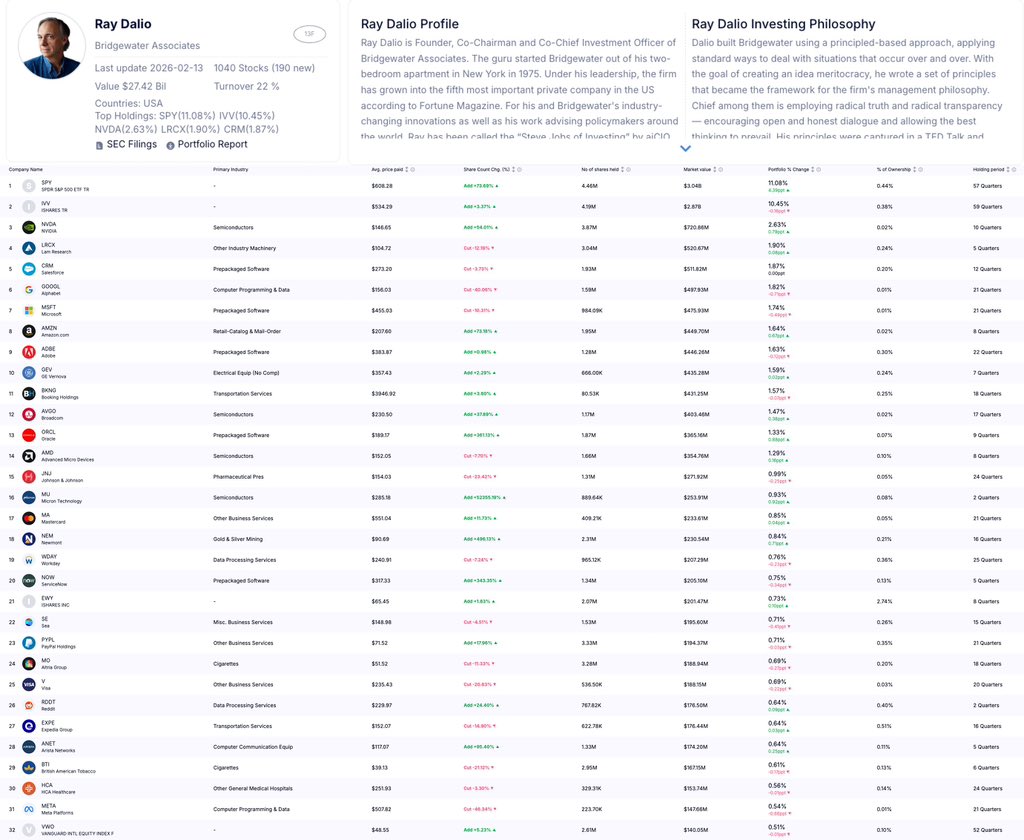
Task: Click the ServiceNow logo icon
Action: (29, 581)
